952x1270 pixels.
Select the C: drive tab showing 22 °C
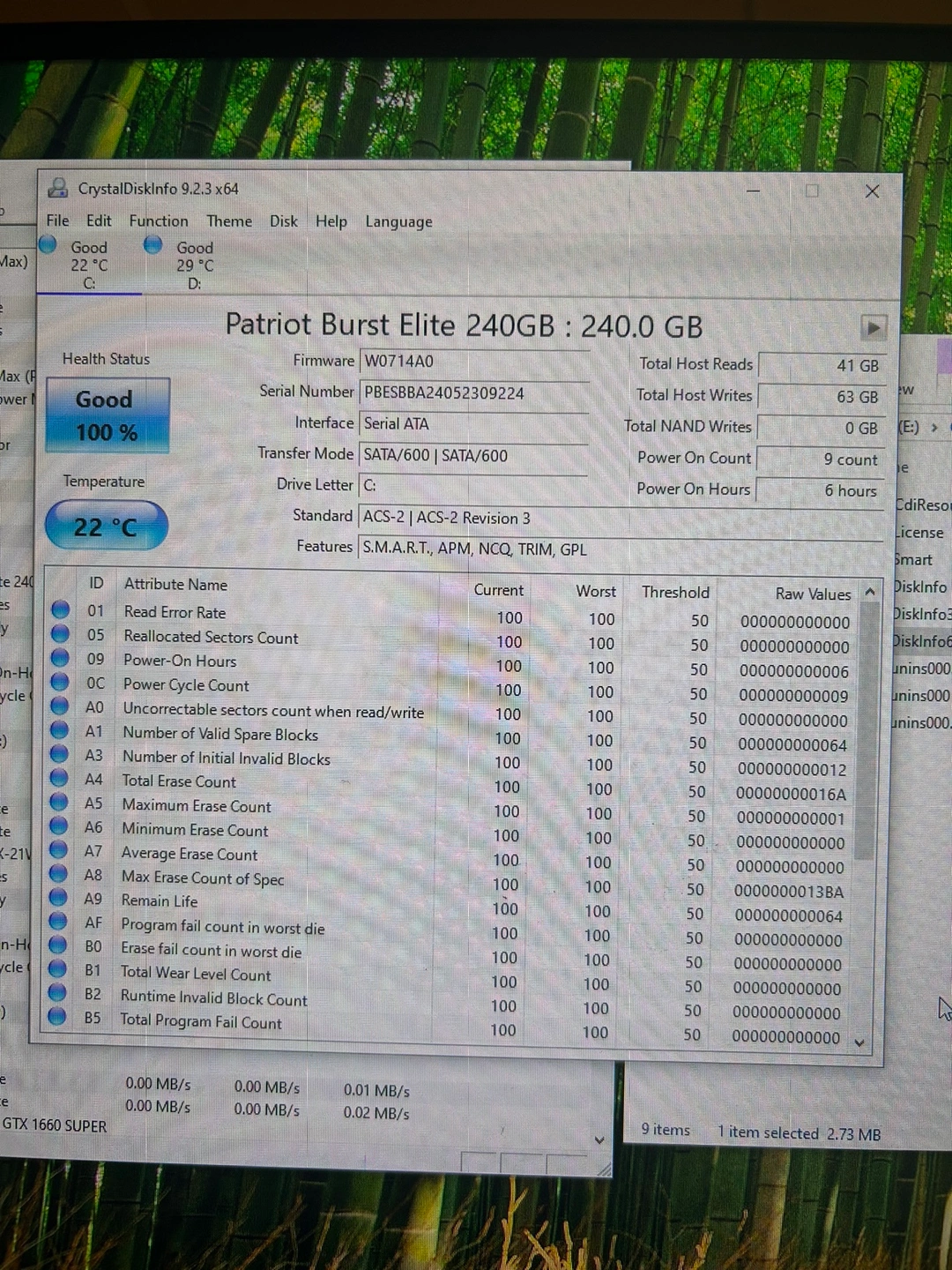89,264
